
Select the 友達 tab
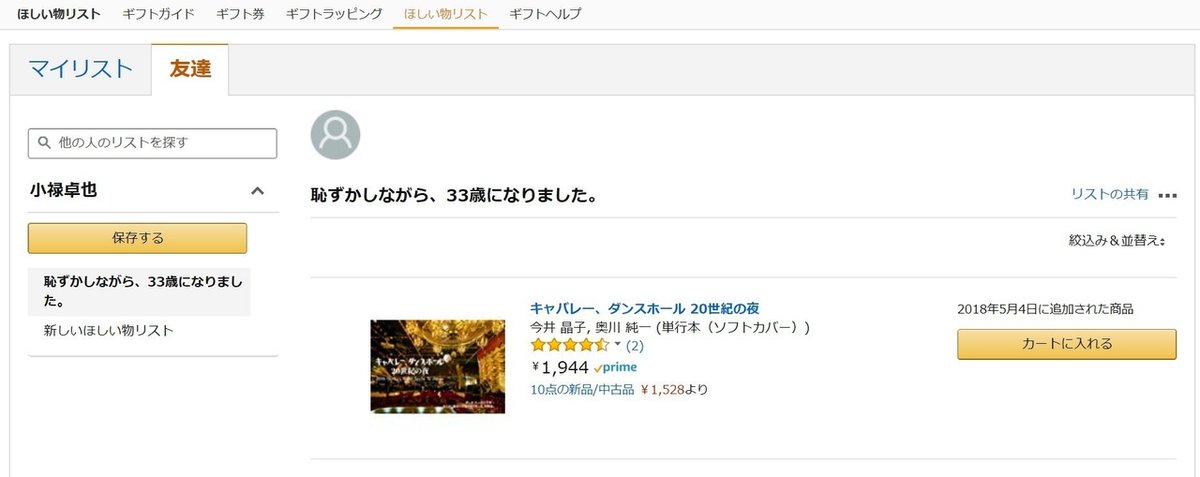pyautogui.click(x=190, y=69)
